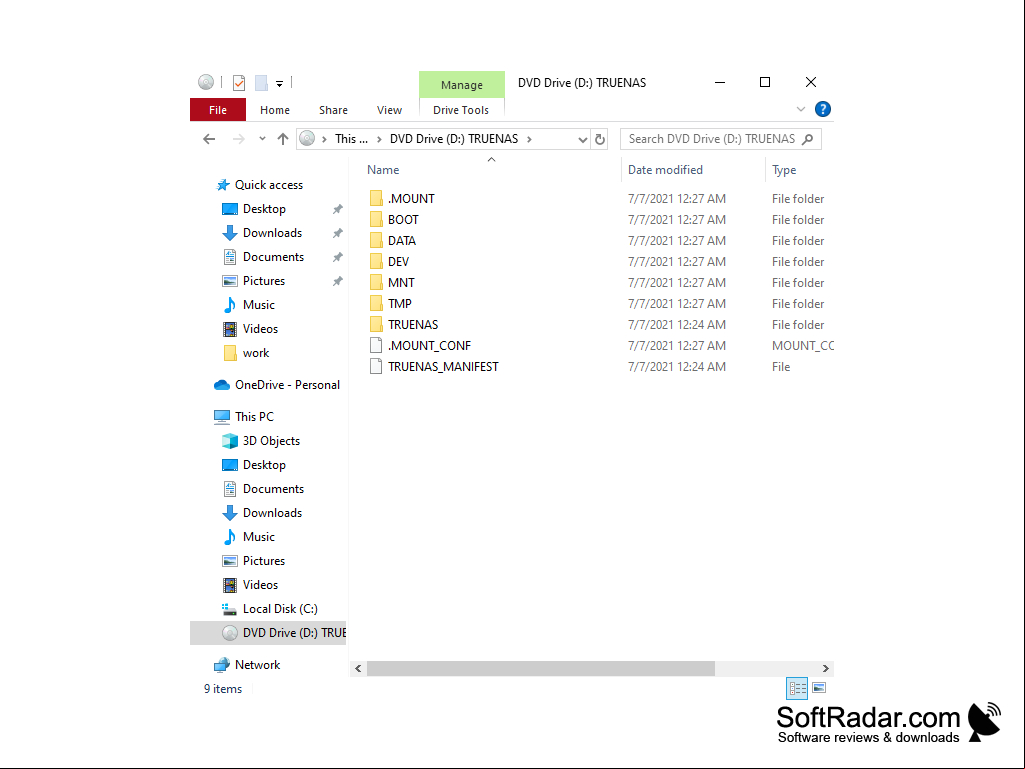Image resolution: width=1025 pixels, height=769 pixels.
Task: Go up one level with Up arrow
Action: (282, 139)
